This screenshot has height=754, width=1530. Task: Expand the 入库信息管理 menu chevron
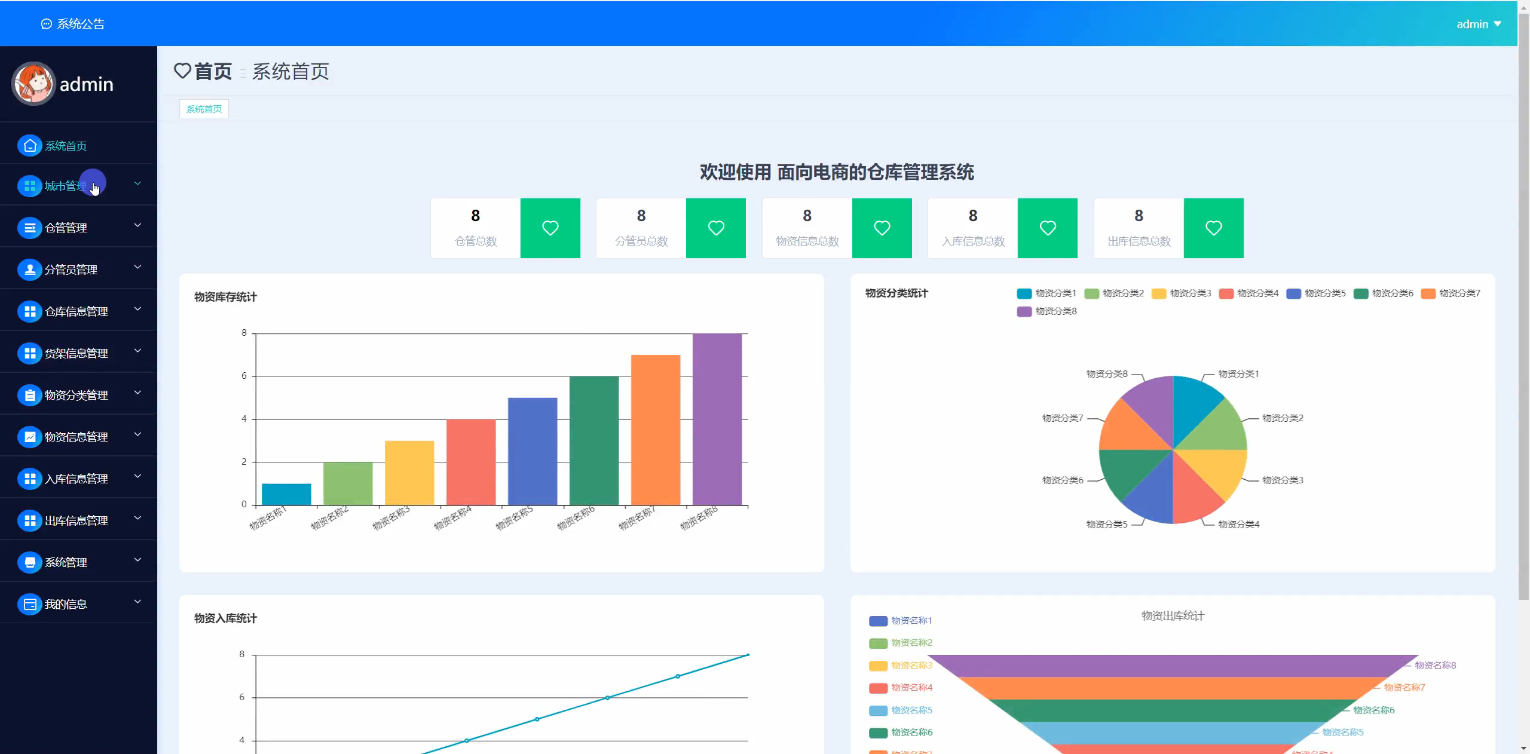(138, 477)
